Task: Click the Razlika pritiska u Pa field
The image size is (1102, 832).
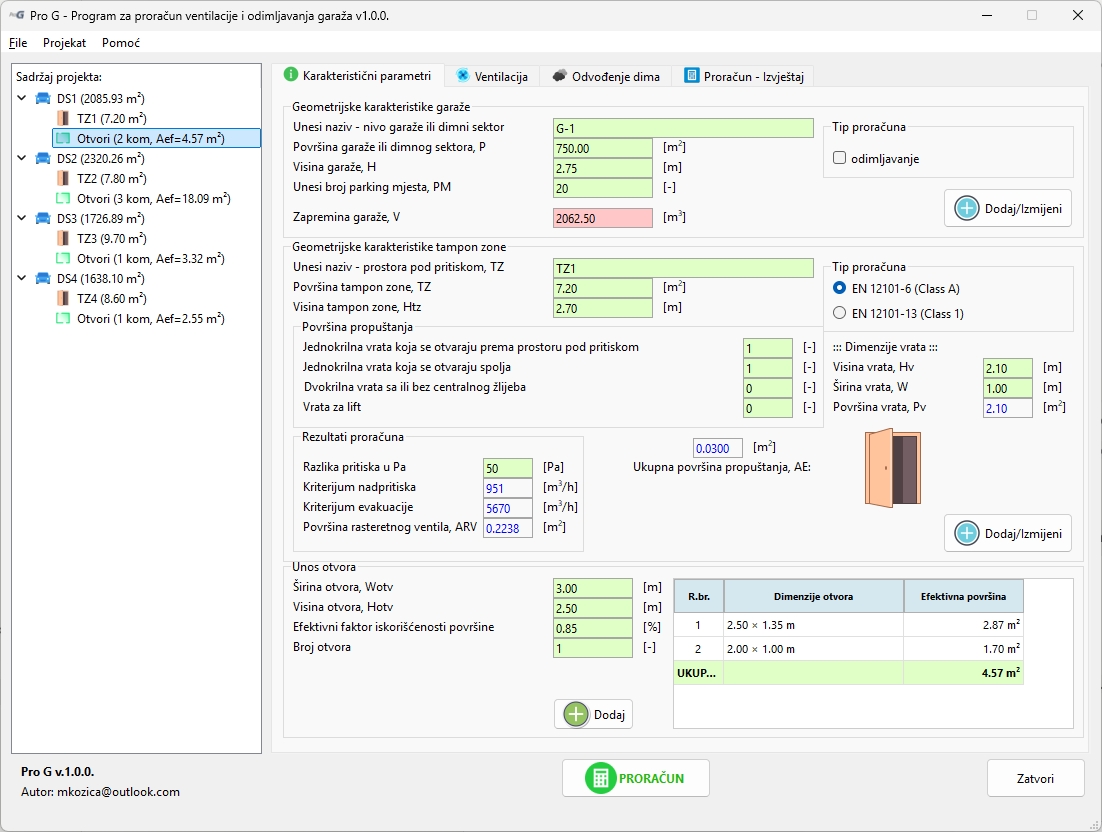Action: tap(508, 468)
